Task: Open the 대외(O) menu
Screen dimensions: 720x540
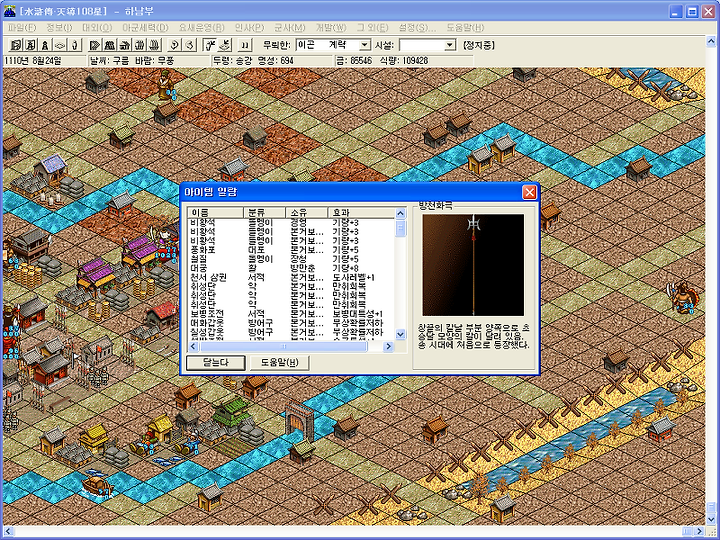Action: click(x=97, y=28)
